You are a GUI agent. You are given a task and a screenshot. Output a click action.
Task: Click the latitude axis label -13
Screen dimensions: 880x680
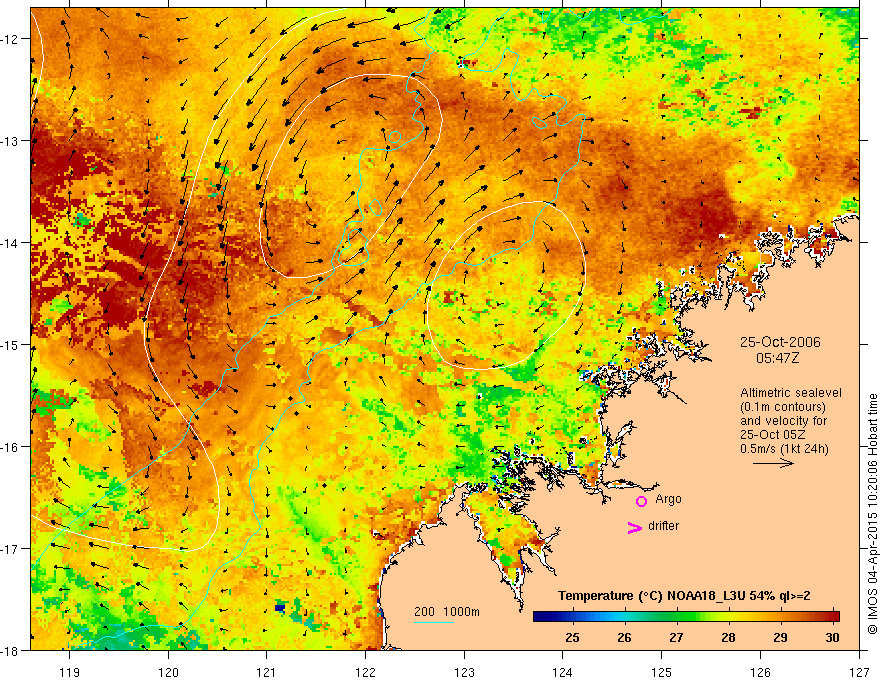coord(10,141)
